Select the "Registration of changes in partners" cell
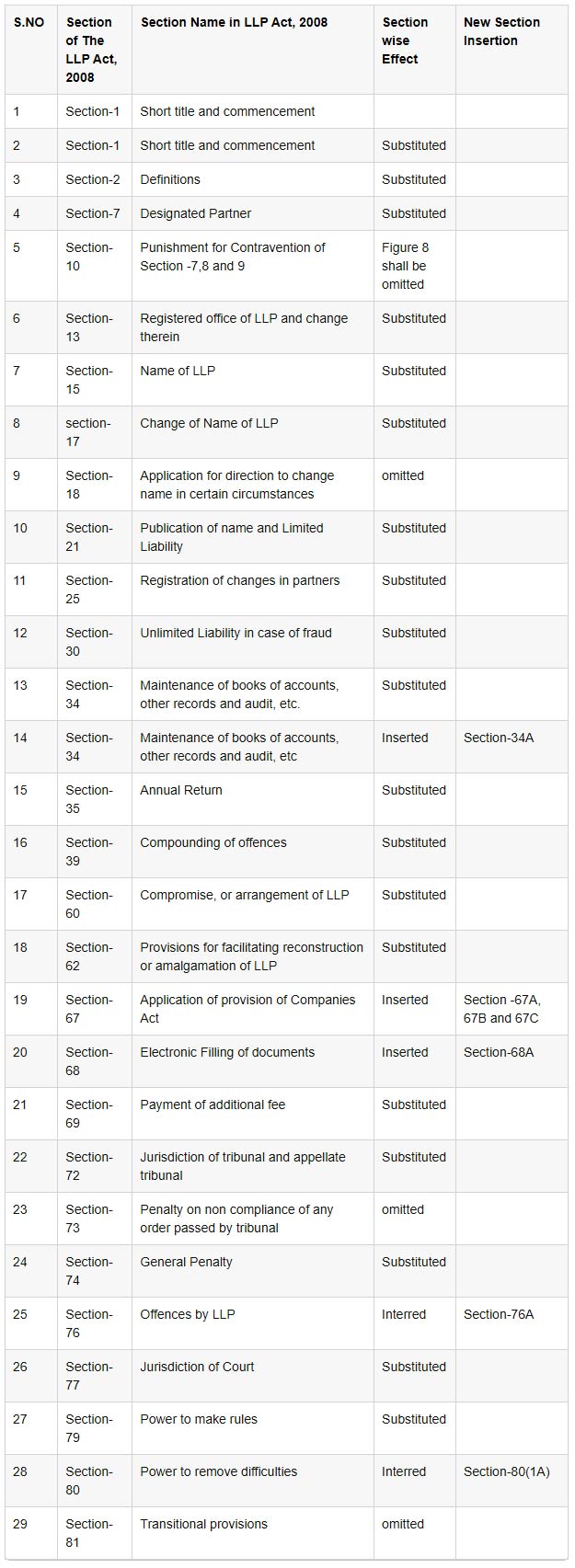This screenshot has height=1568, width=575. pyautogui.click(x=239, y=580)
